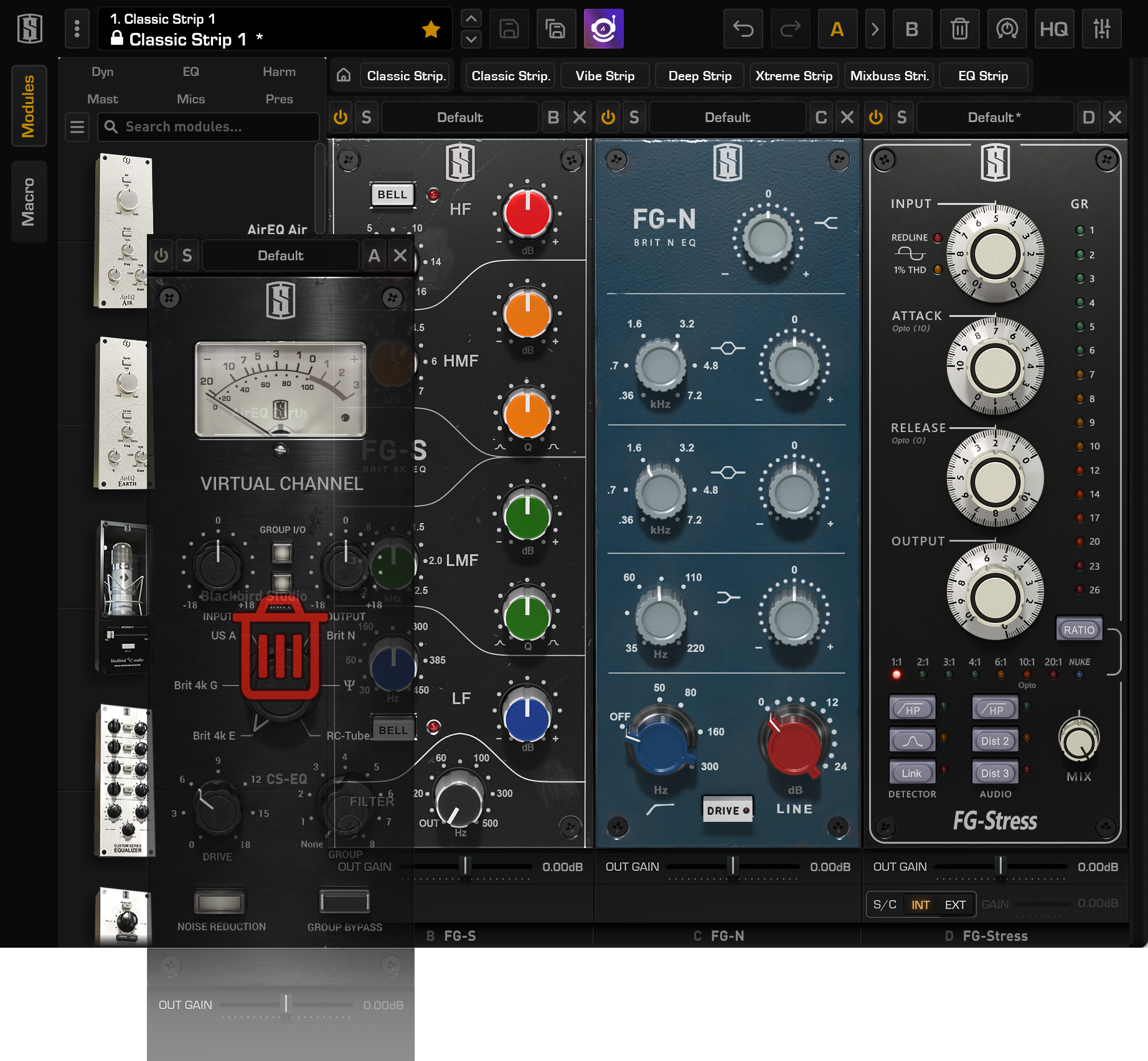Filter modules by EQ category

coord(191,72)
